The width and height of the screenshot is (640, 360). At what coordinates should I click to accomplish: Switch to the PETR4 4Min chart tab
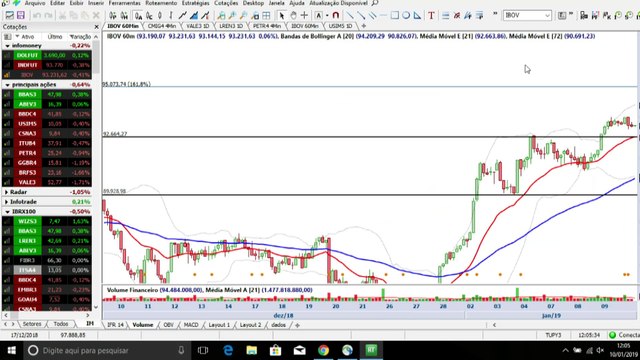[x=266, y=26]
